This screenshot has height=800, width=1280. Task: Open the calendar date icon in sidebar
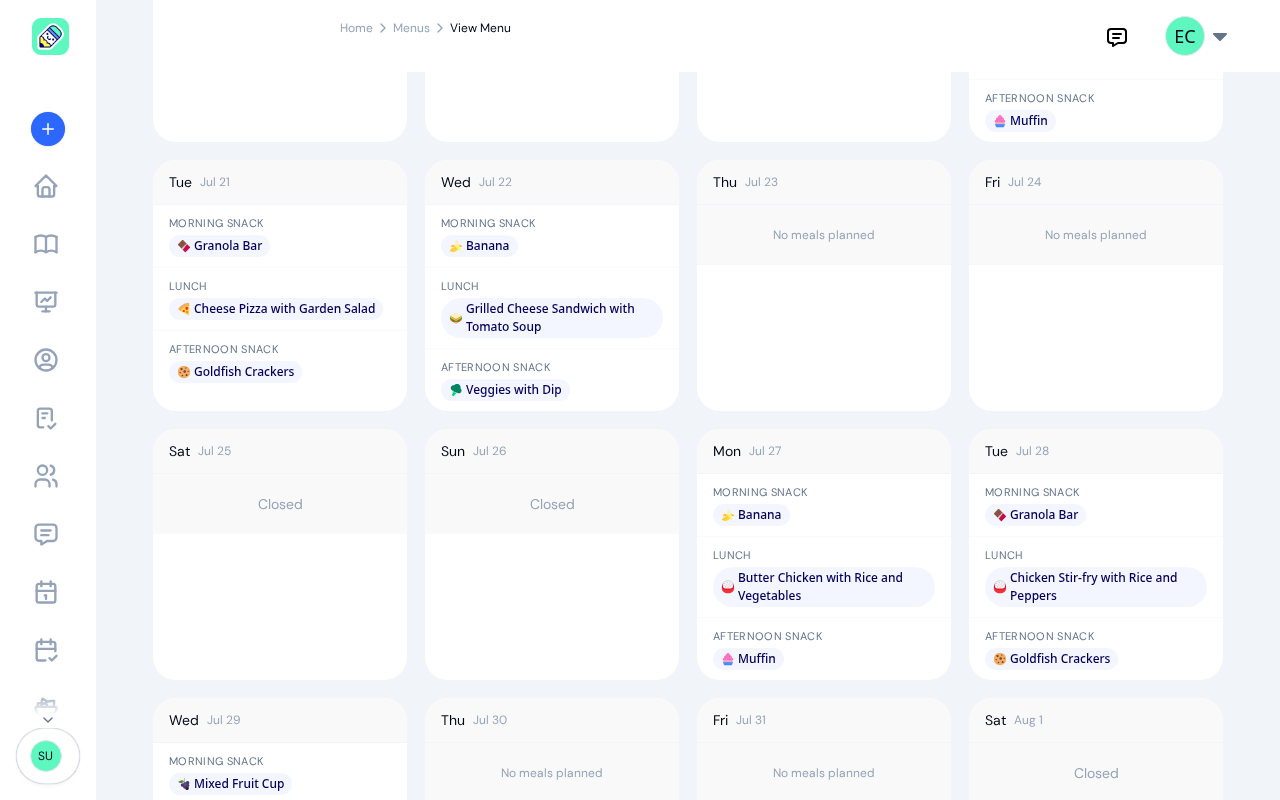(x=46, y=592)
